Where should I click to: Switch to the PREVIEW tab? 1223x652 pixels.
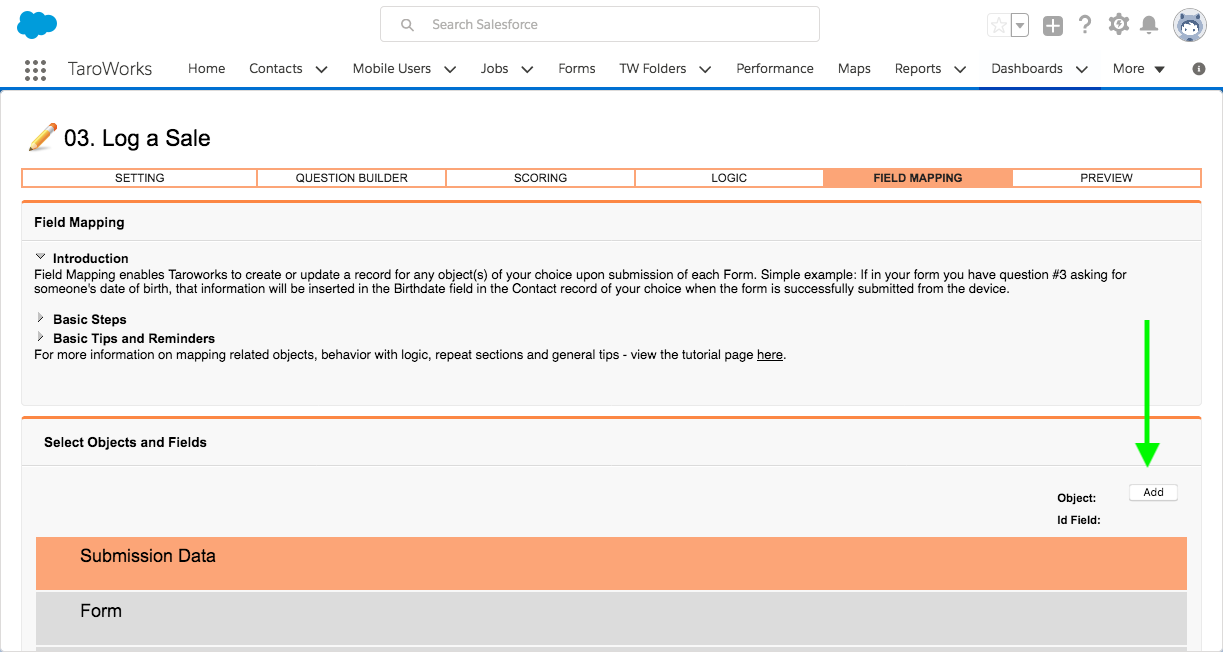point(1106,178)
